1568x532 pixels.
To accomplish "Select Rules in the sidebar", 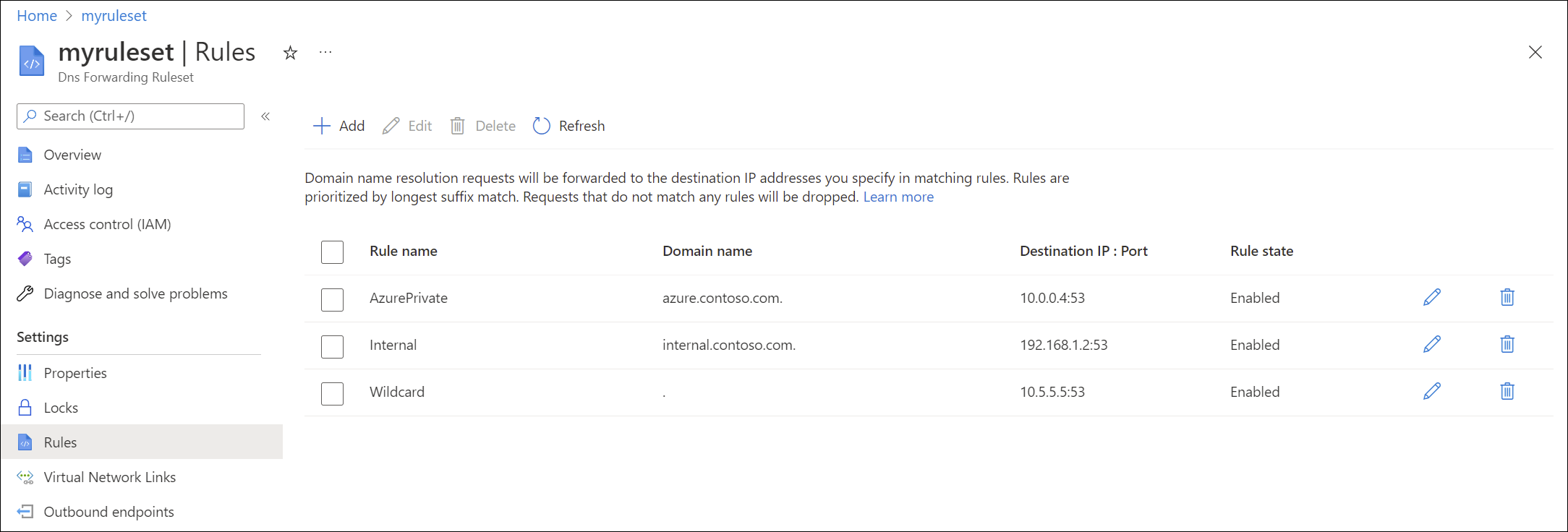I will tap(142, 442).
